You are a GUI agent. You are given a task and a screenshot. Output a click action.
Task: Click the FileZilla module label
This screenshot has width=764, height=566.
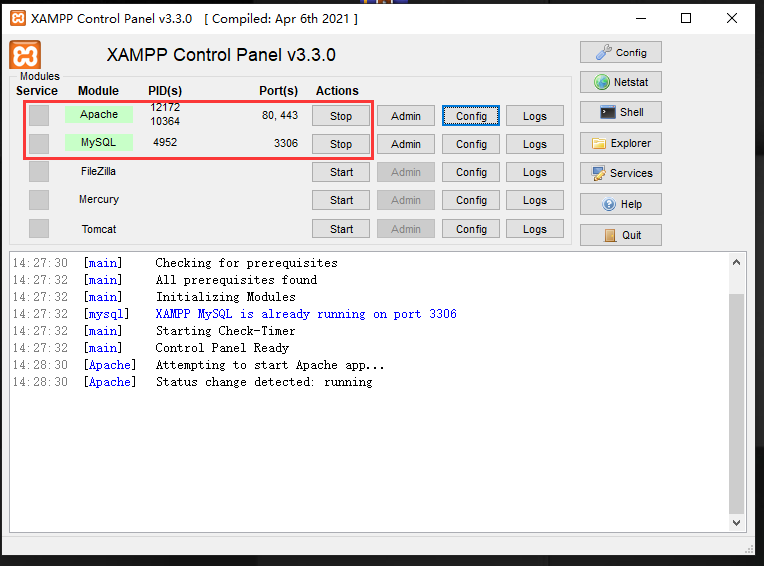point(98,171)
